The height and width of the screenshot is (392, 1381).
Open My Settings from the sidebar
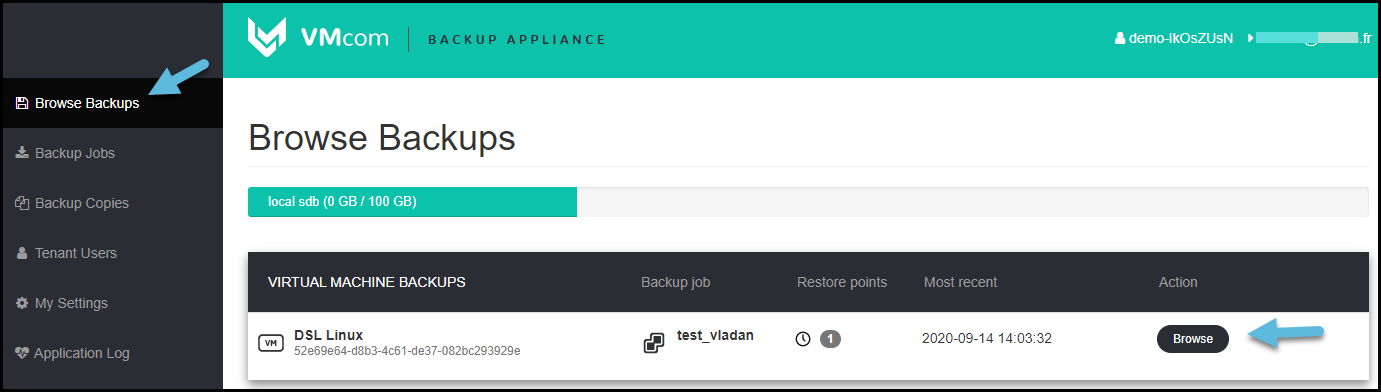tap(71, 303)
